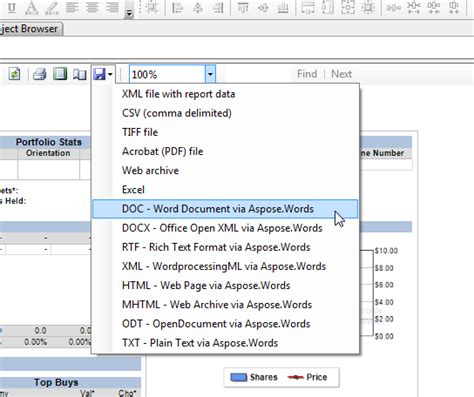Click the Price legend red line marker
This screenshot has height=397, width=474.
tap(295, 377)
